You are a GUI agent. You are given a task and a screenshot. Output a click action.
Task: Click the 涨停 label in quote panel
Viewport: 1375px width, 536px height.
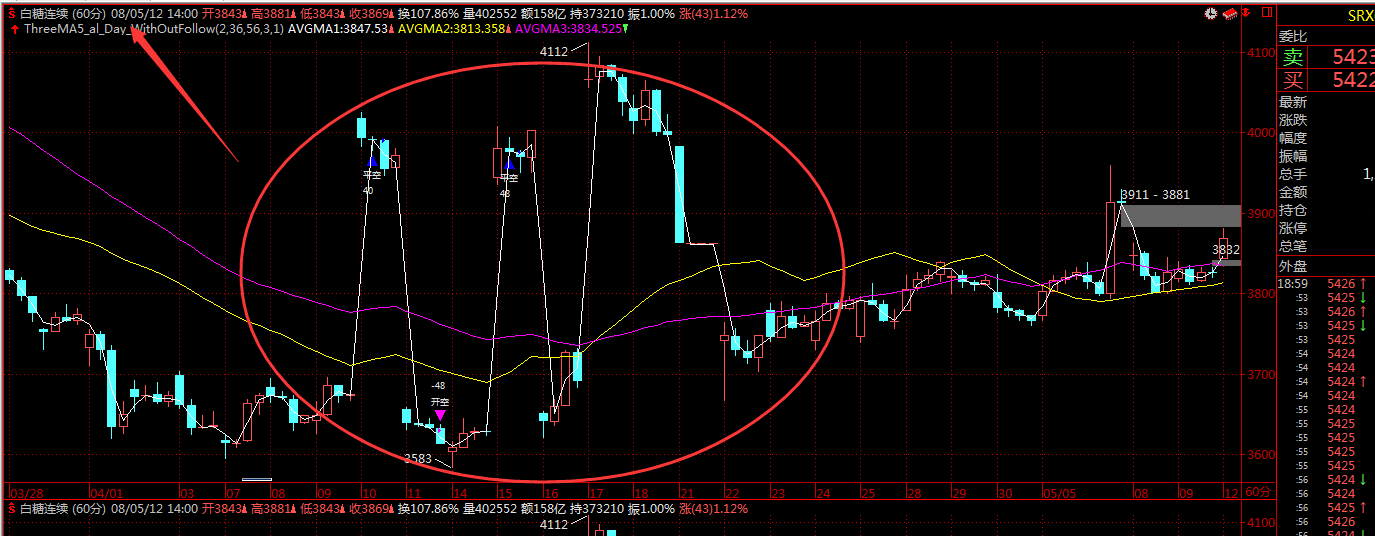click(1293, 228)
